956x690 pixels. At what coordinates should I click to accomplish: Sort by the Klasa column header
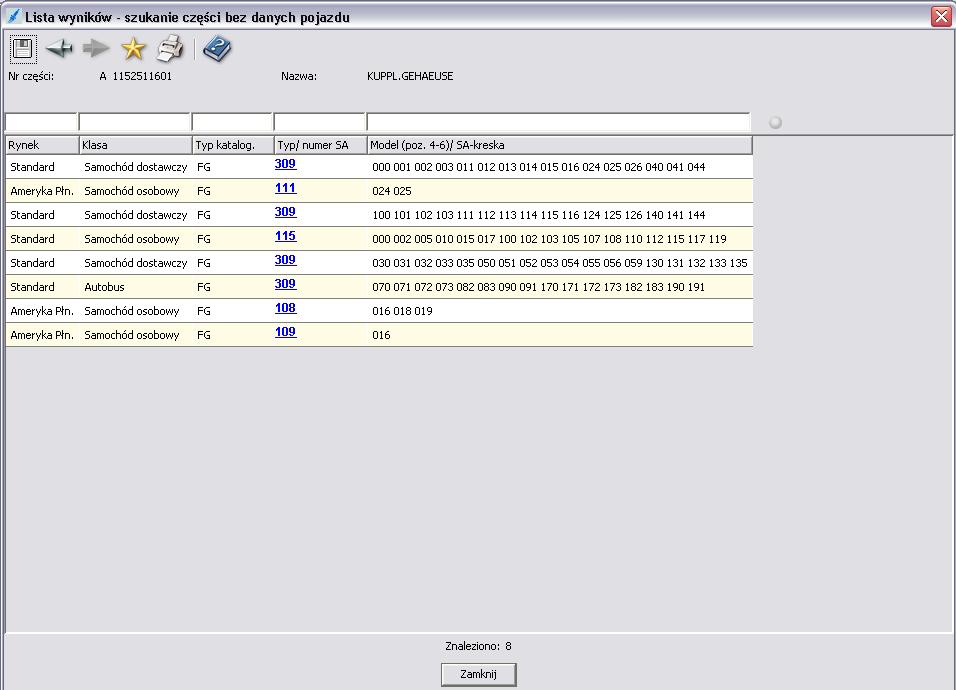(134, 145)
